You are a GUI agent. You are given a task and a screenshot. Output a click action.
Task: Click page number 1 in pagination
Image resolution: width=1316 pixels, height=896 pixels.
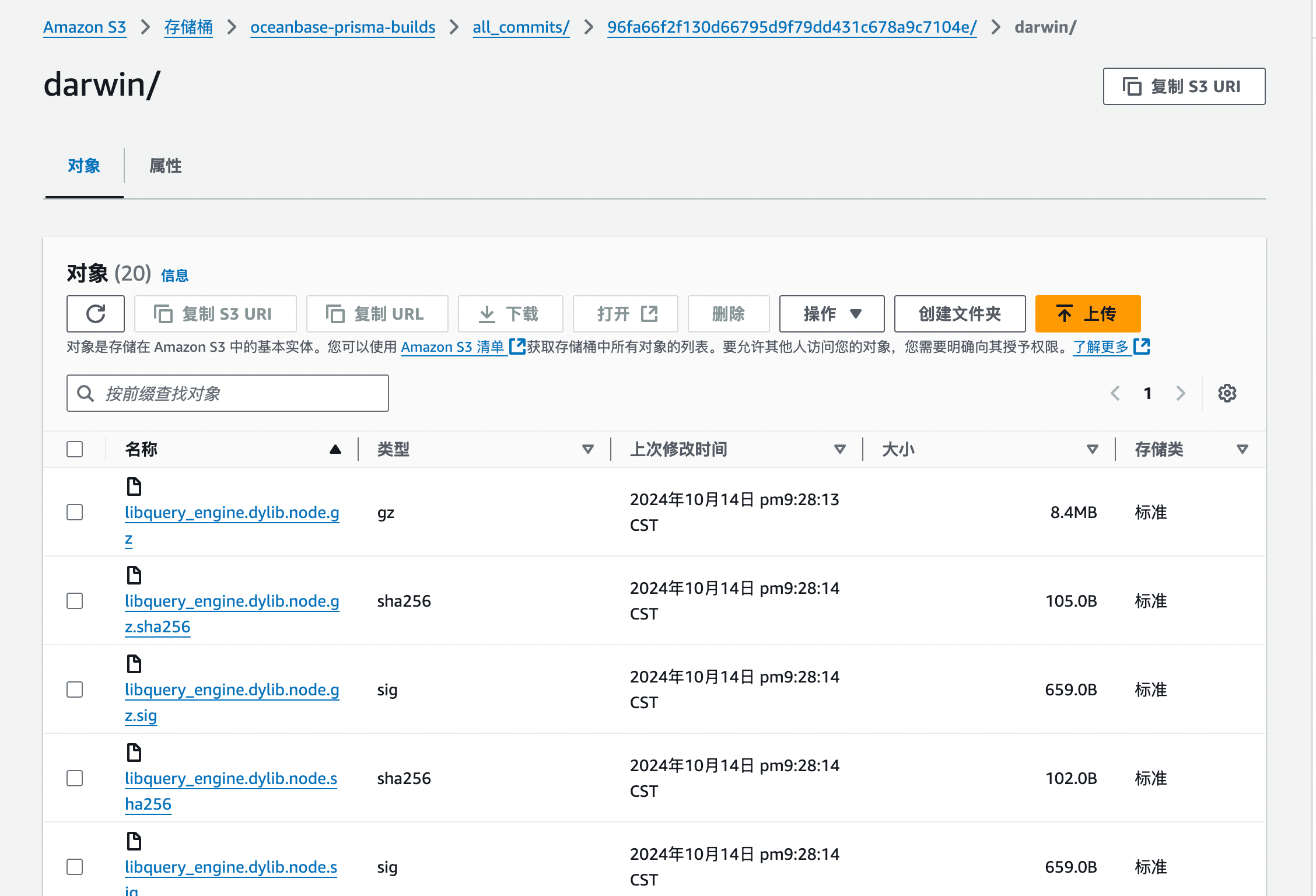pos(1147,393)
